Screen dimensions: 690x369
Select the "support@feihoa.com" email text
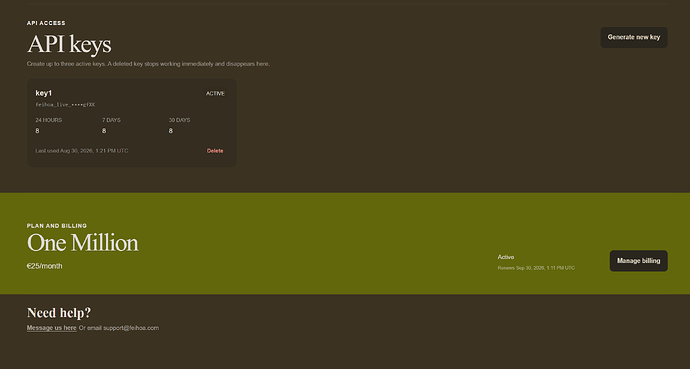[x=131, y=328]
